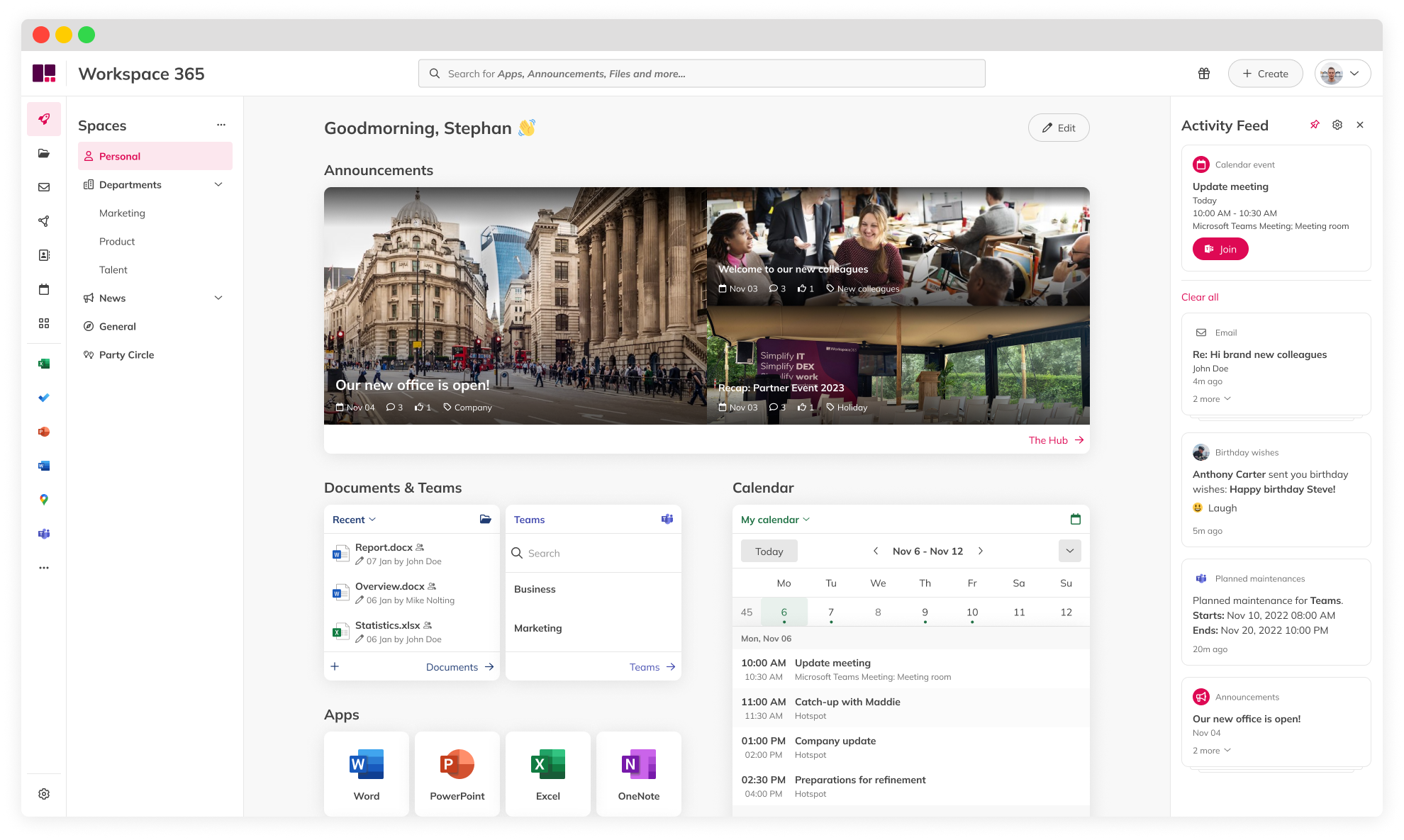Launch Google Maps sidebar shortcut
Viewport: 1404px width, 840px height.
coord(44,500)
